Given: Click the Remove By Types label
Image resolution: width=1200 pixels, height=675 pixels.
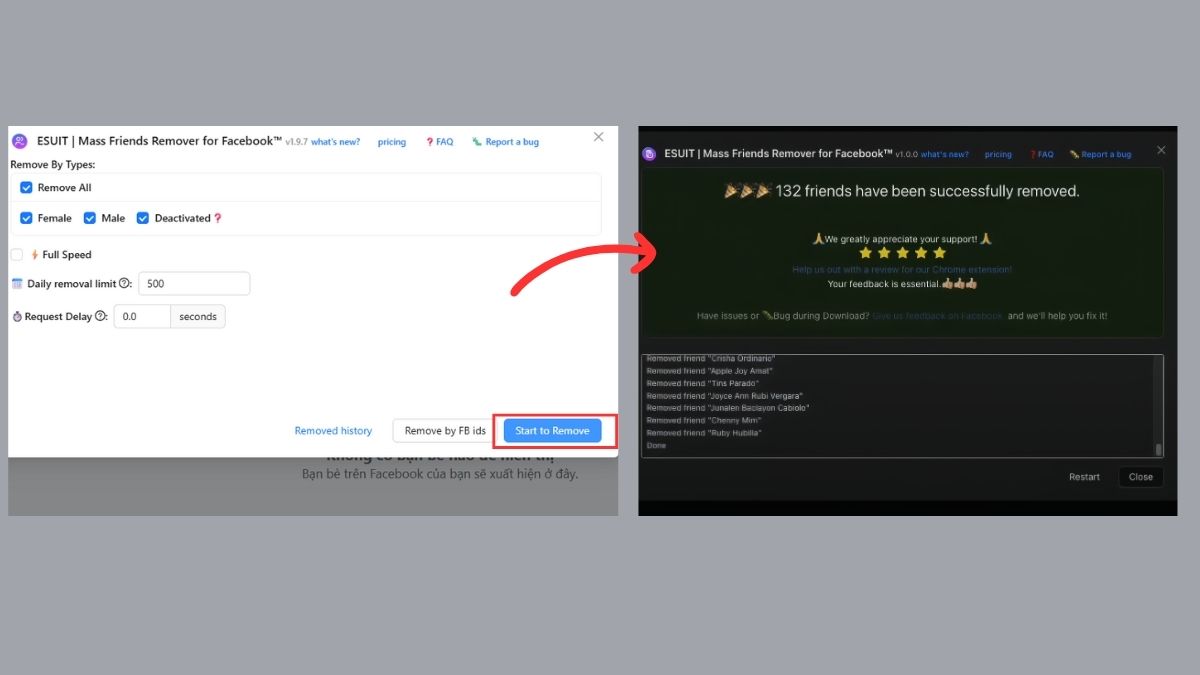Looking at the screenshot, I should 53,164.
